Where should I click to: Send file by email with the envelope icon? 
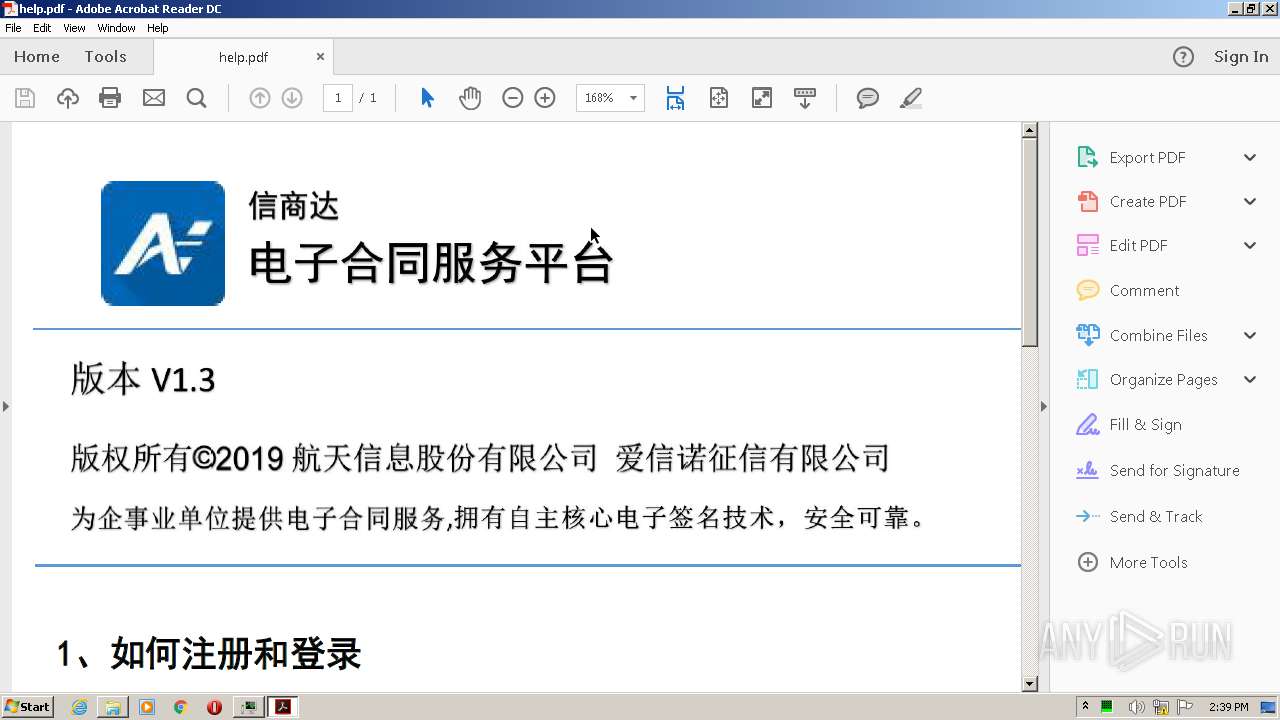[154, 98]
